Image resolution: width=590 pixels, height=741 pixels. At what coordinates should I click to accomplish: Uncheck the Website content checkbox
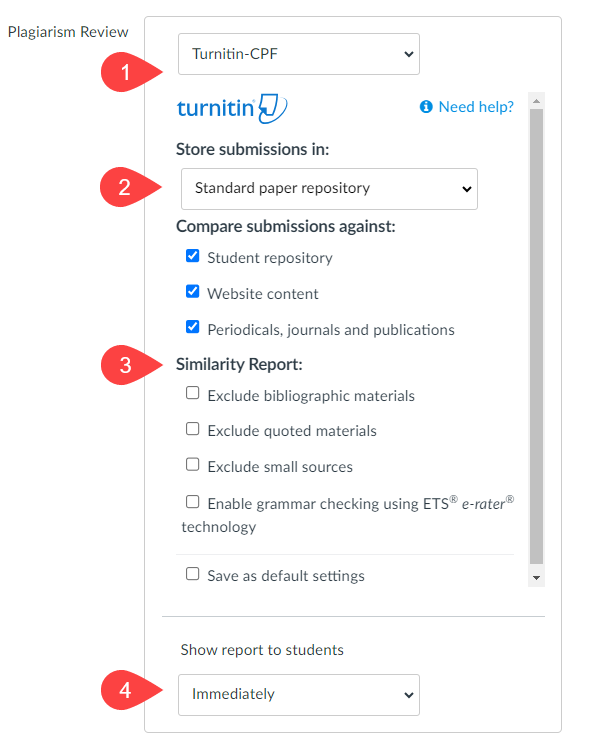coord(192,292)
